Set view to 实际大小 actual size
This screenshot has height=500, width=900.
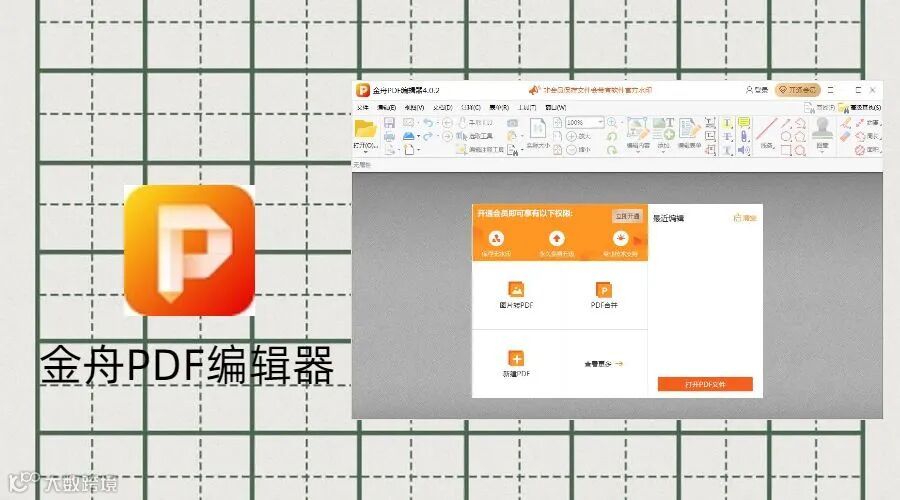(x=538, y=134)
